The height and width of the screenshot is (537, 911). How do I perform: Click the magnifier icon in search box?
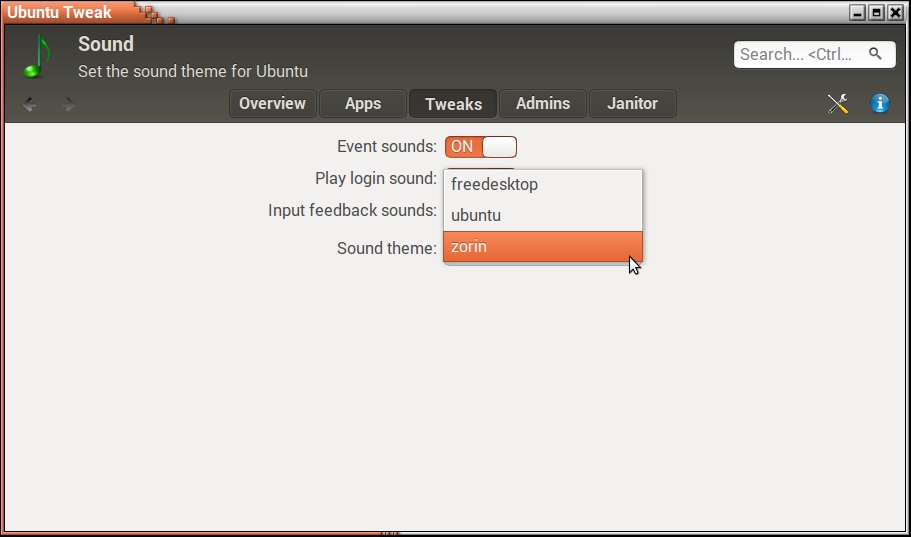[x=875, y=54]
